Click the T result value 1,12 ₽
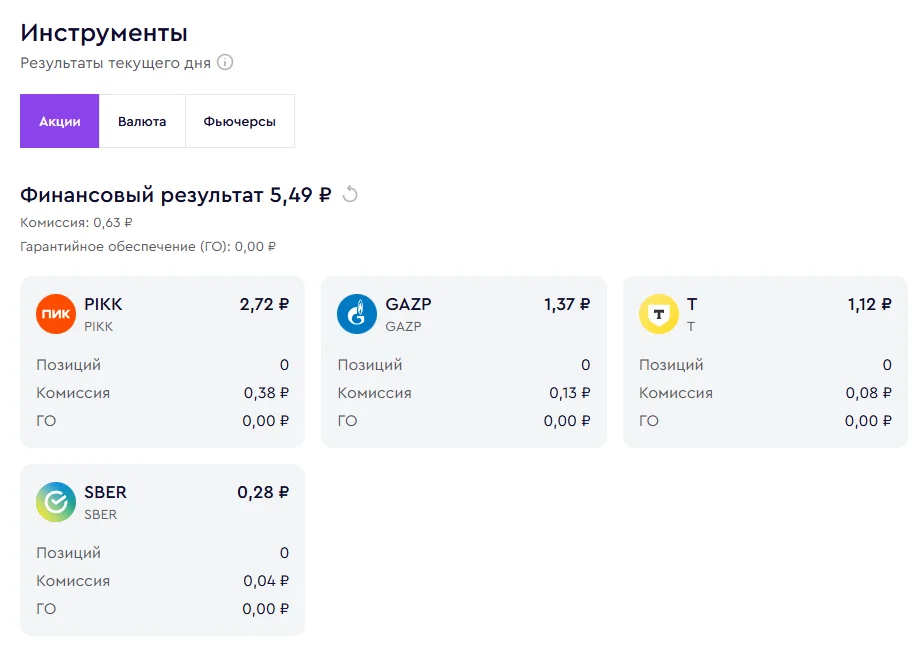 coord(870,305)
